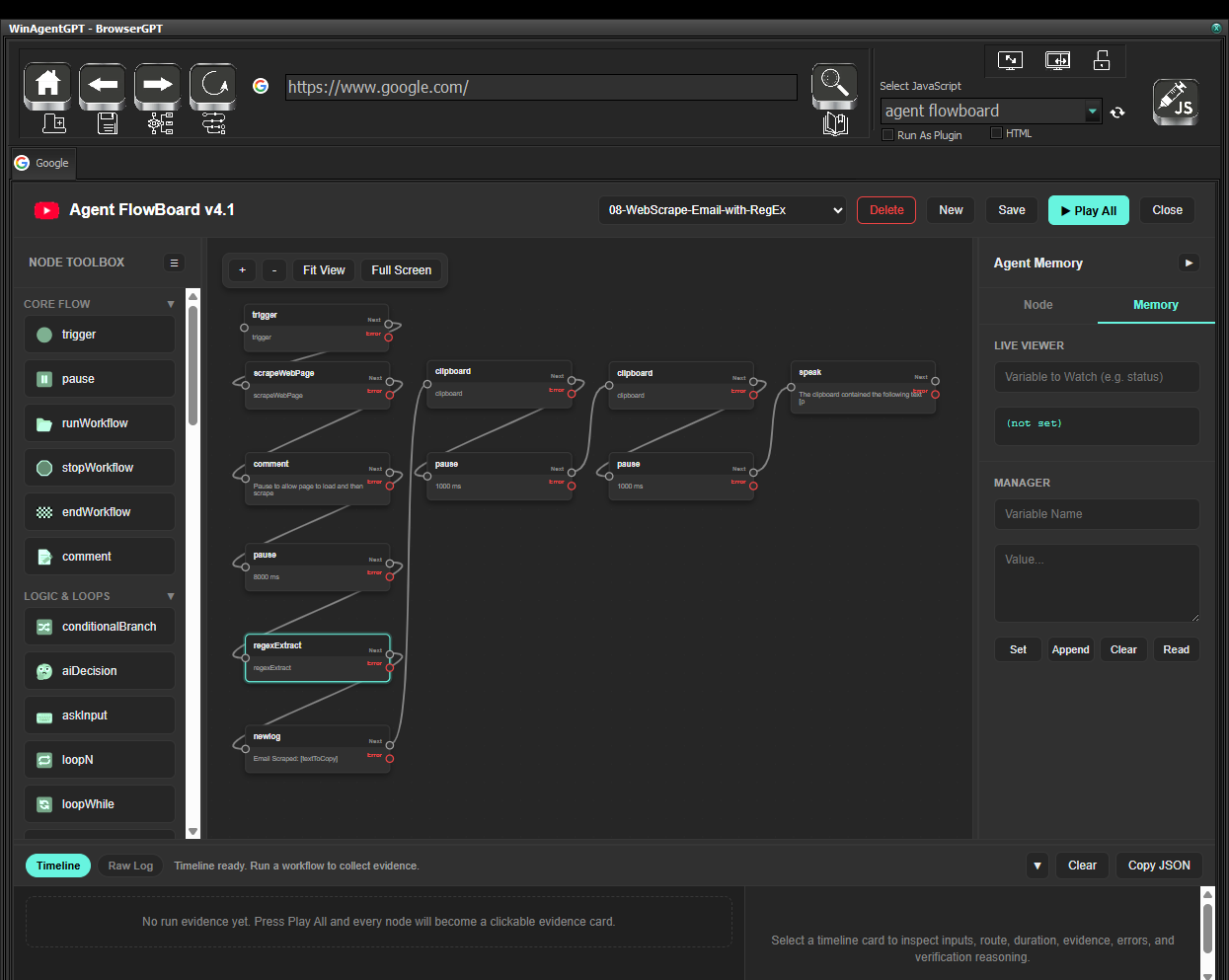Select the regexExtract node on canvas

pyautogui.click(x=317, y=657)
